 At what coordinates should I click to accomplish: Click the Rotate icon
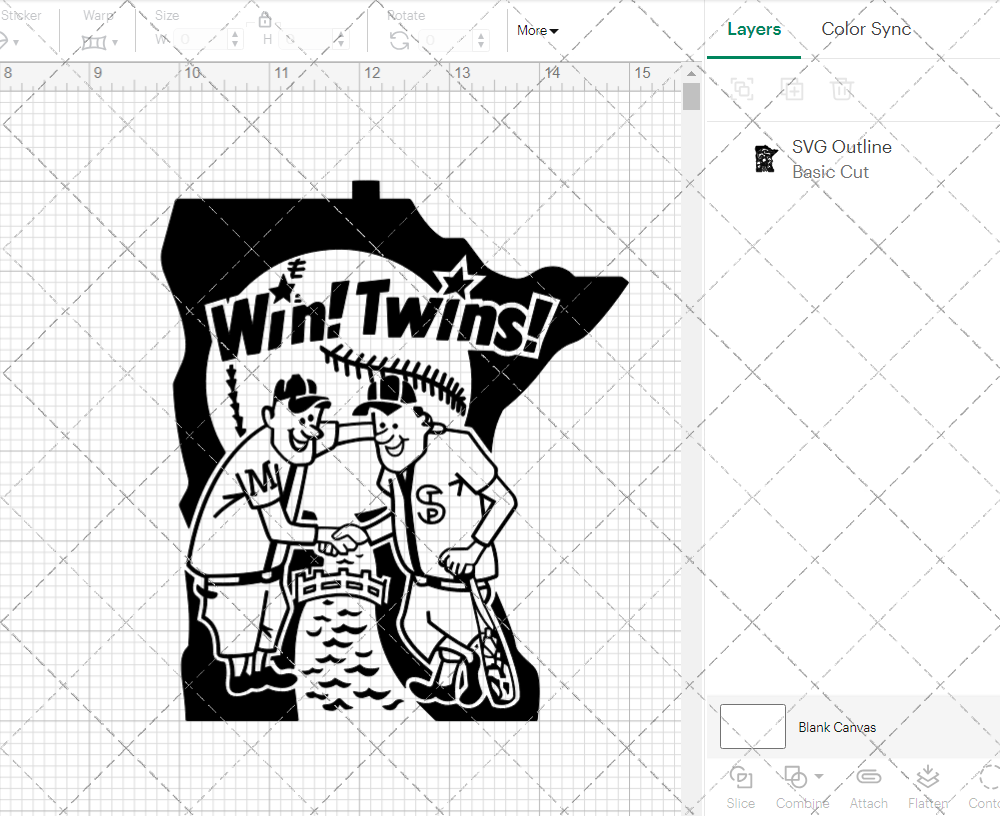(x=400, y=41)
